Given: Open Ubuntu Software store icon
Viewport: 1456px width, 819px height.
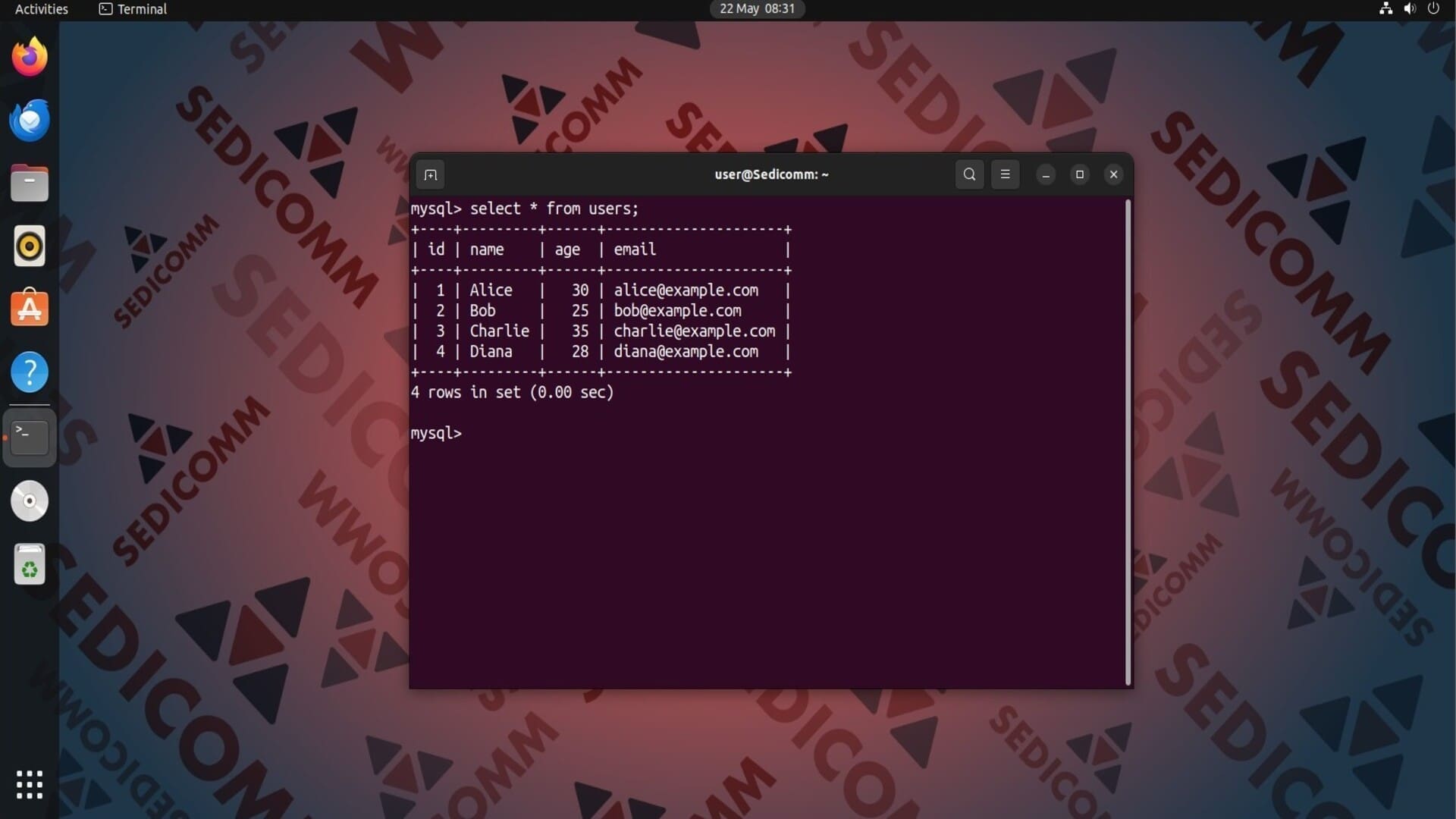Looking at the screenshot, I should coord(30,309).
